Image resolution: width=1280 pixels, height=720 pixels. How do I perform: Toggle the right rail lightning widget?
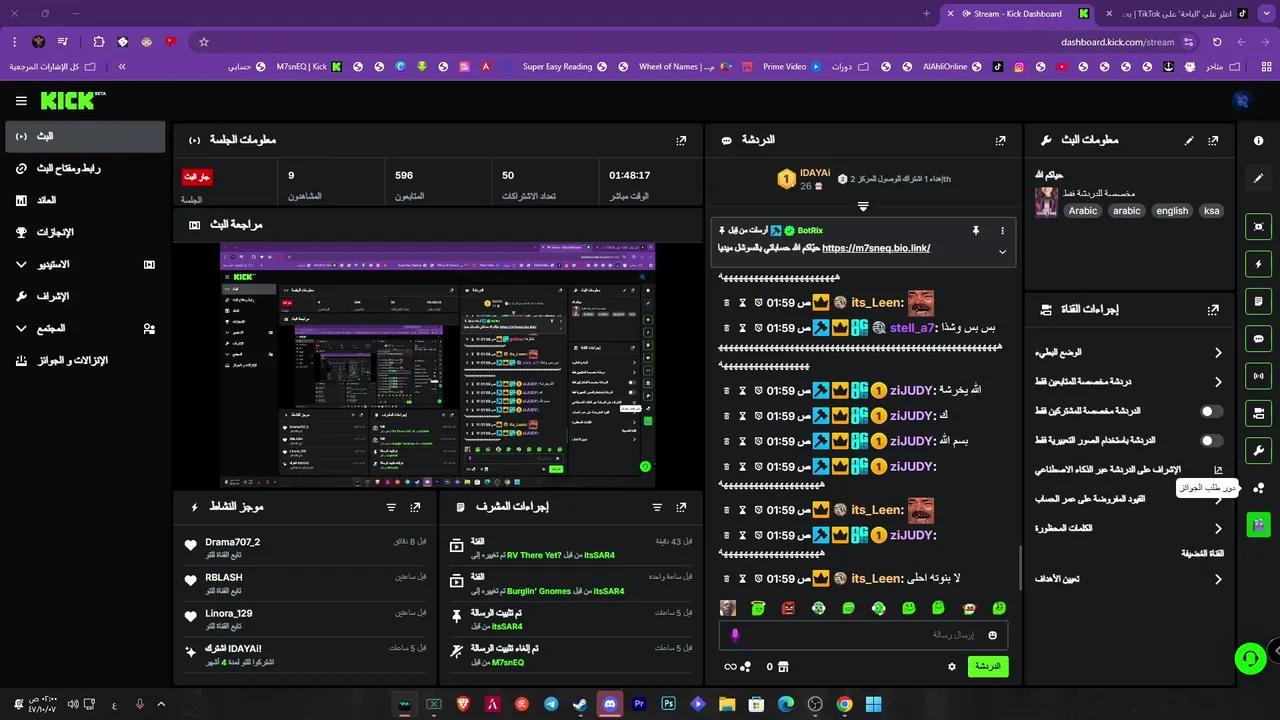pos(1259,264)
